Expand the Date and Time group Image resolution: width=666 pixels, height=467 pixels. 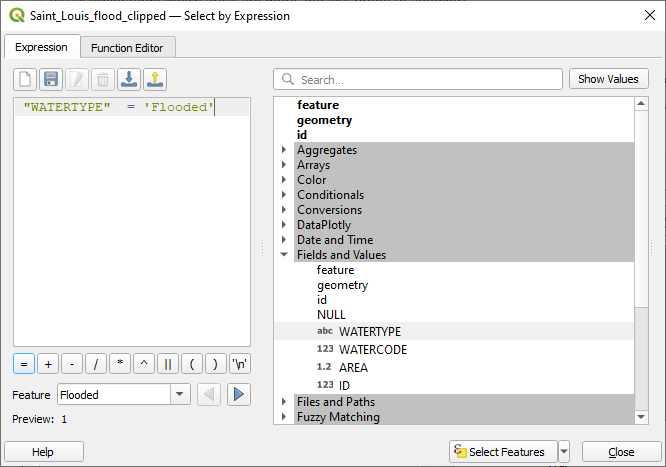284,240
